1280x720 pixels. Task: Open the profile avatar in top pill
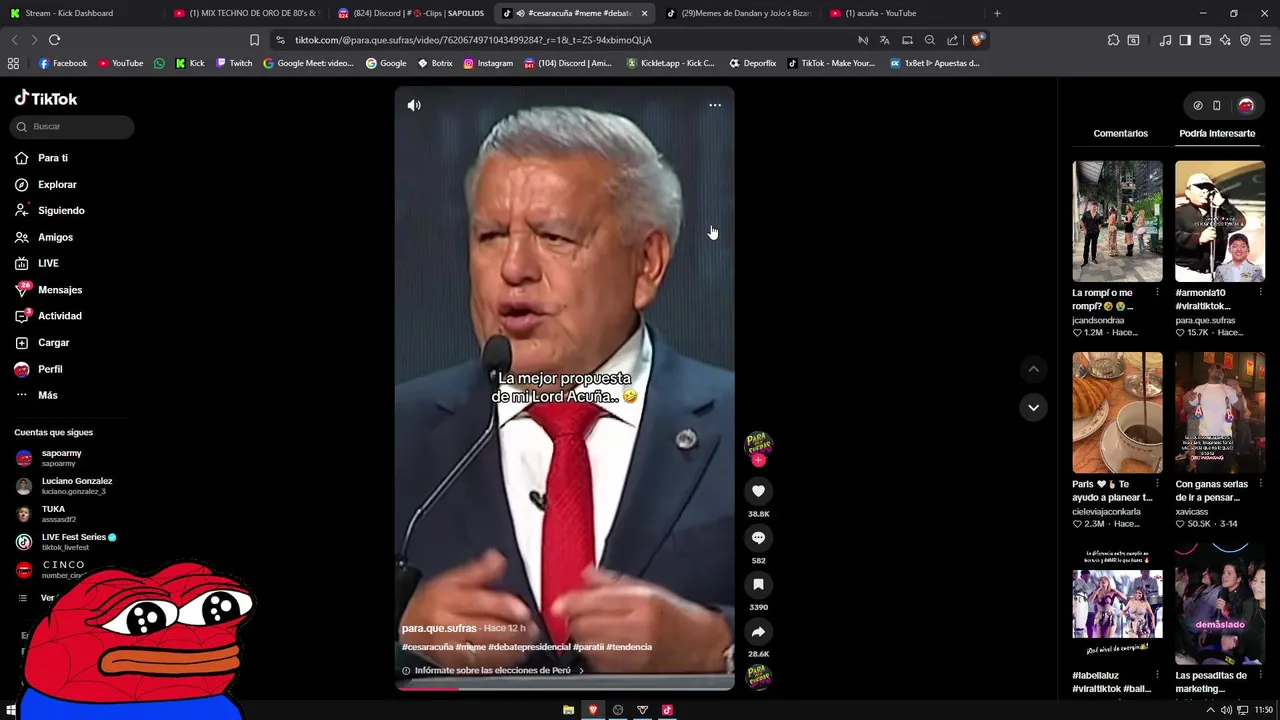click(1246, 105)
